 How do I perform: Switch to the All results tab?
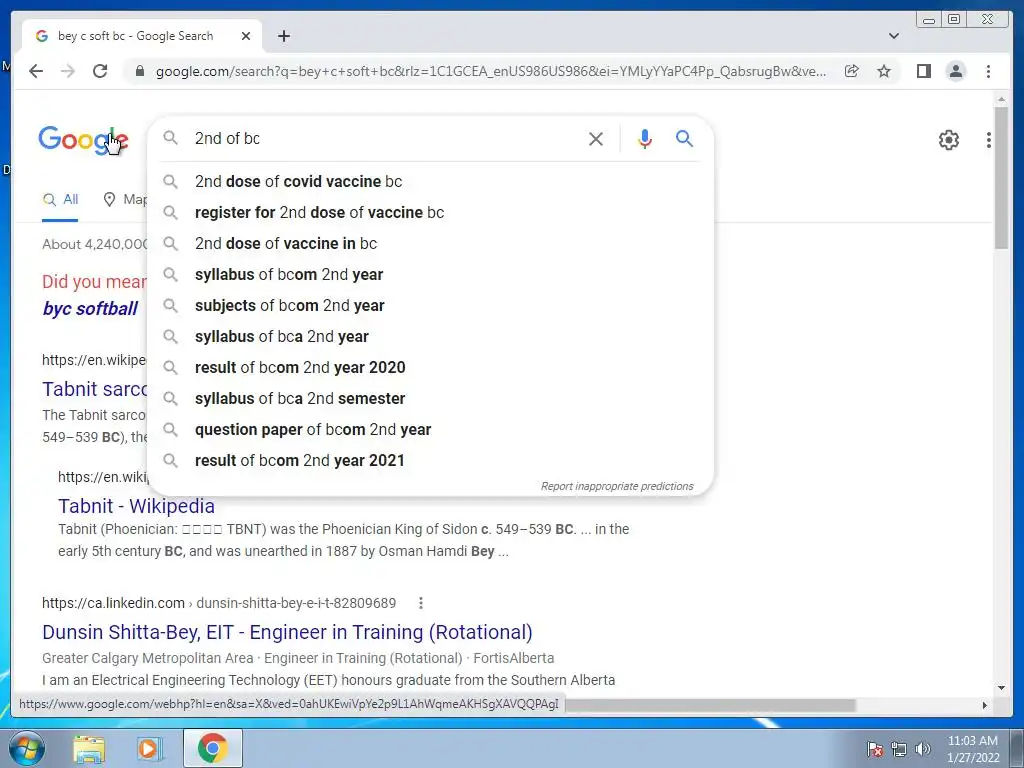(60, 200)
